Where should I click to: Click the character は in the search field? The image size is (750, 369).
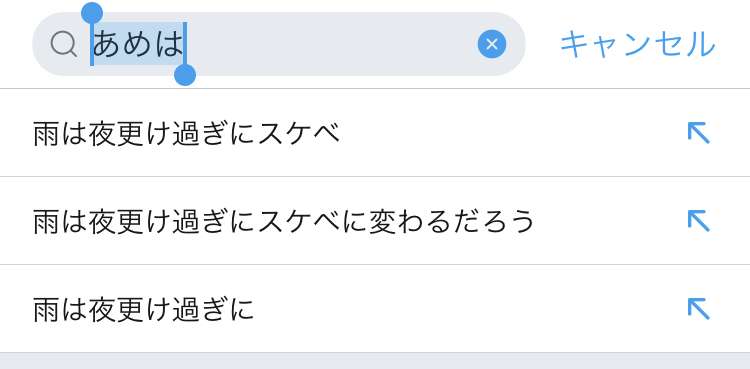[168, 44]
